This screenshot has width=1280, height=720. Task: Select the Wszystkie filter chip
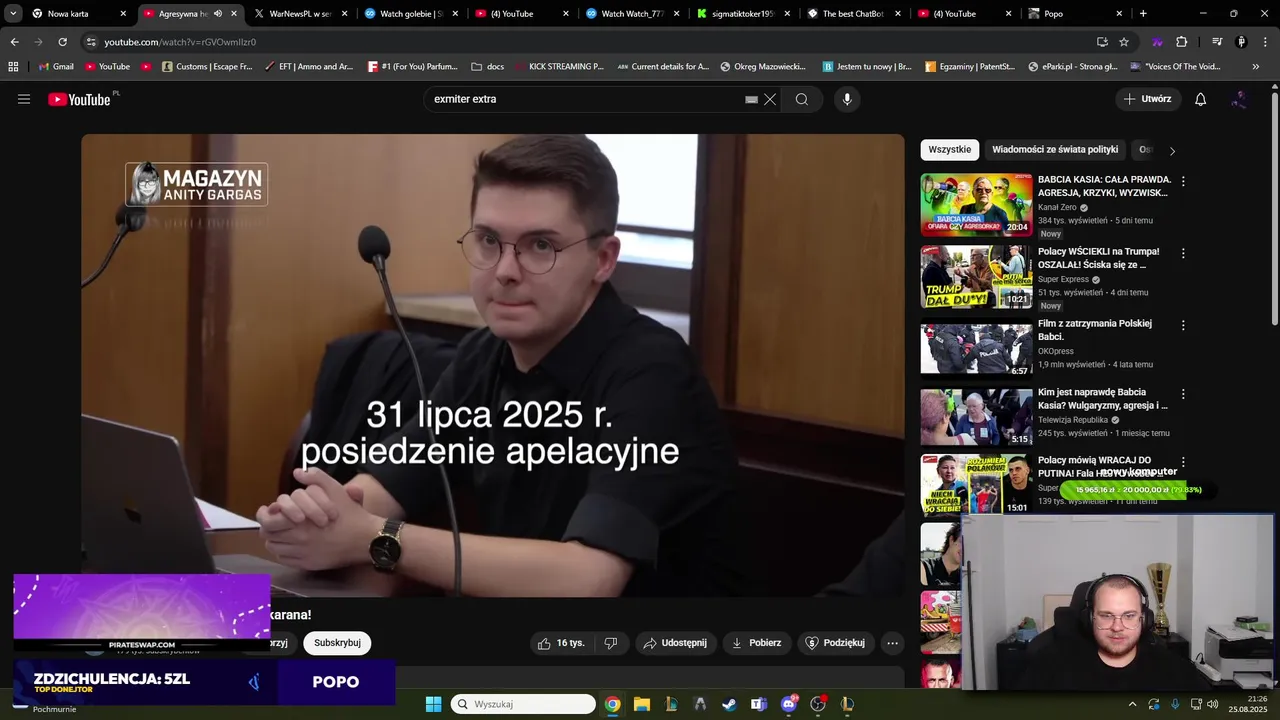click(949, 150)
